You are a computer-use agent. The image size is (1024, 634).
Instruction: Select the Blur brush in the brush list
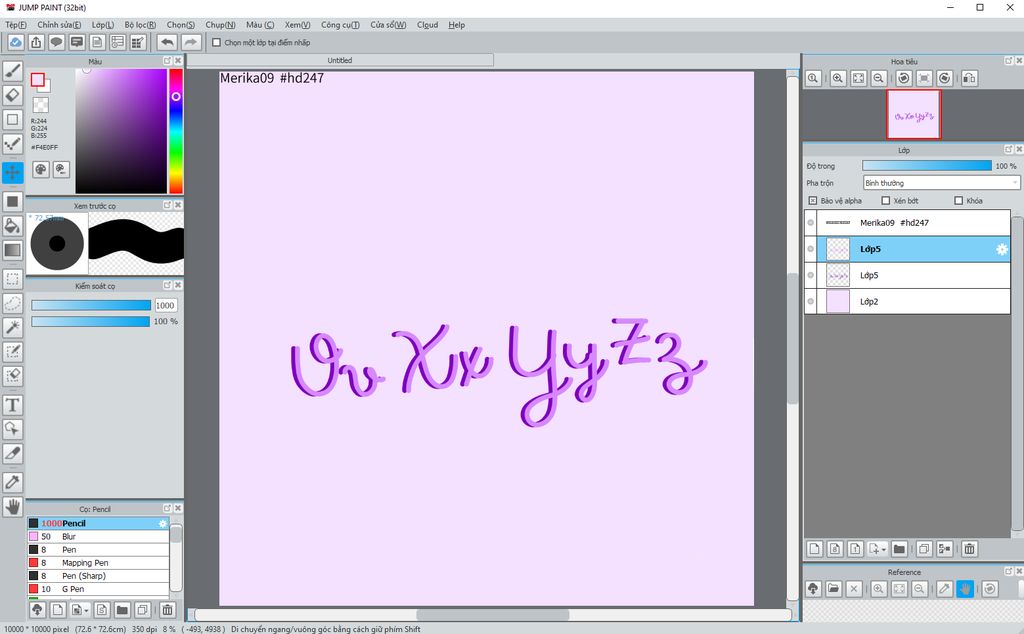tap(98, 537)
